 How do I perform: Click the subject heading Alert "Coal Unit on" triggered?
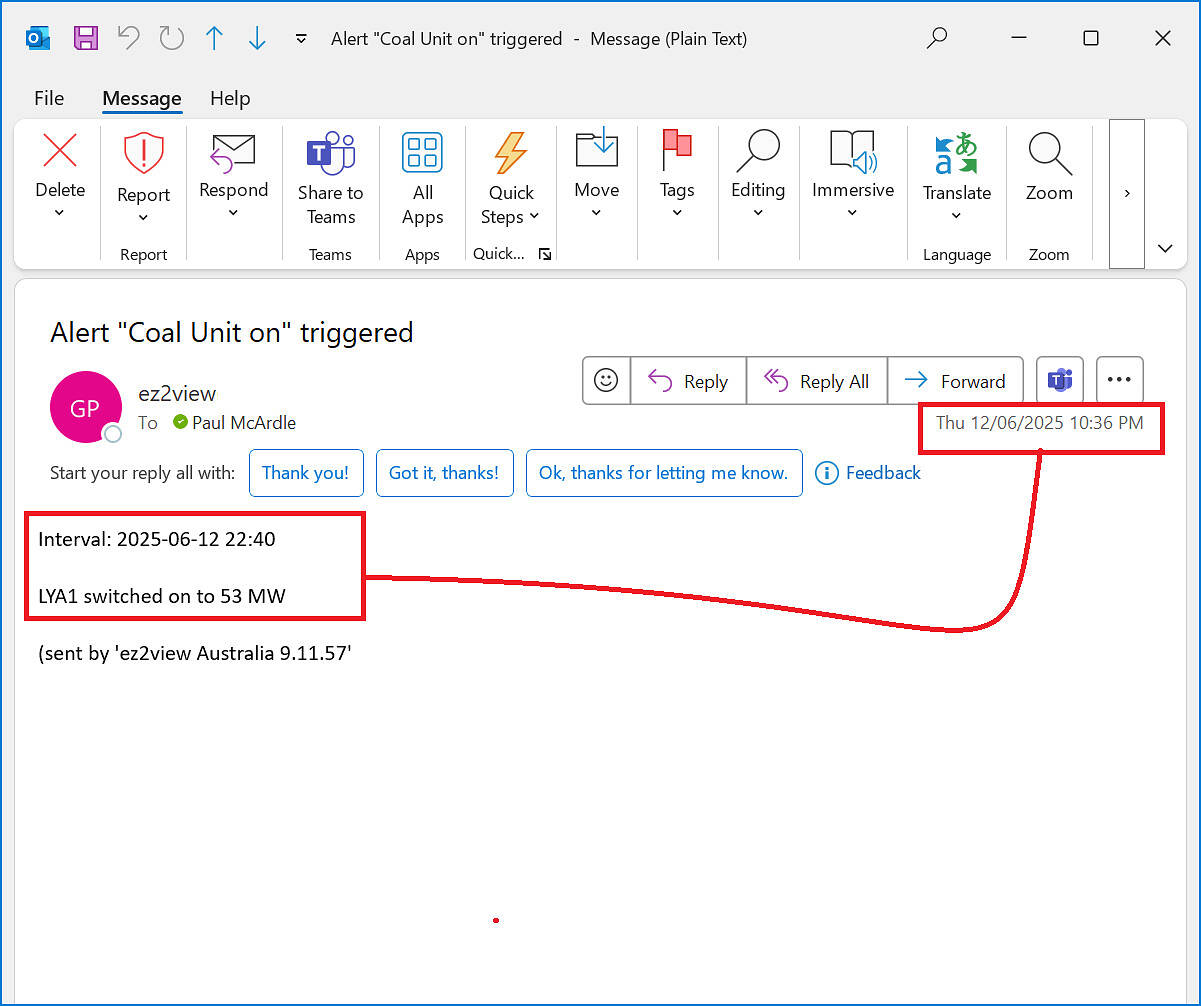point(232,332)
